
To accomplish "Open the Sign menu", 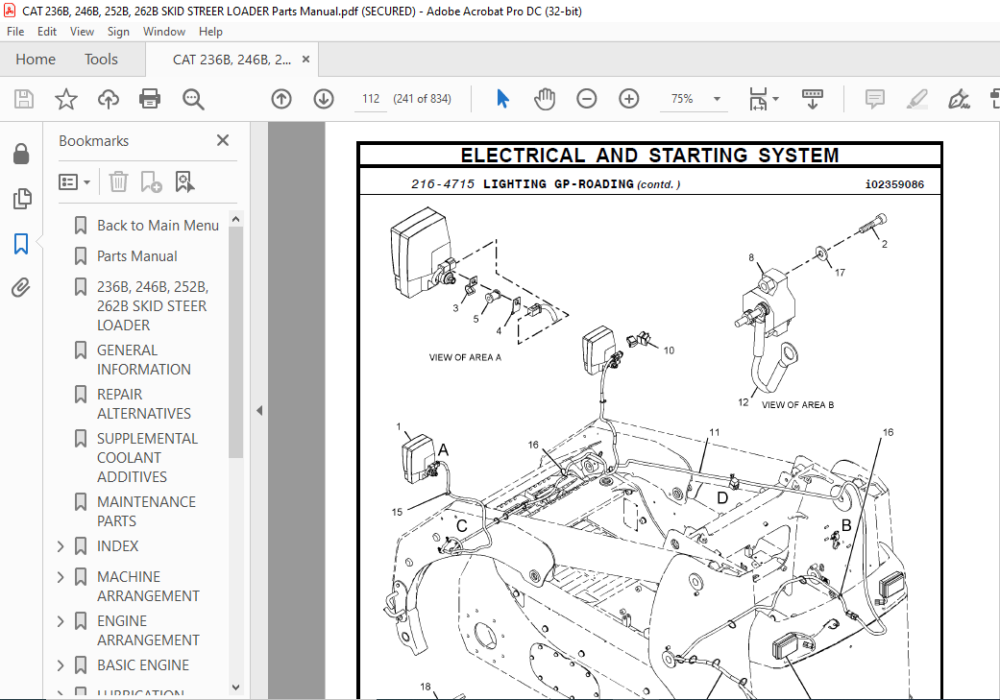I will click(118, 31).
